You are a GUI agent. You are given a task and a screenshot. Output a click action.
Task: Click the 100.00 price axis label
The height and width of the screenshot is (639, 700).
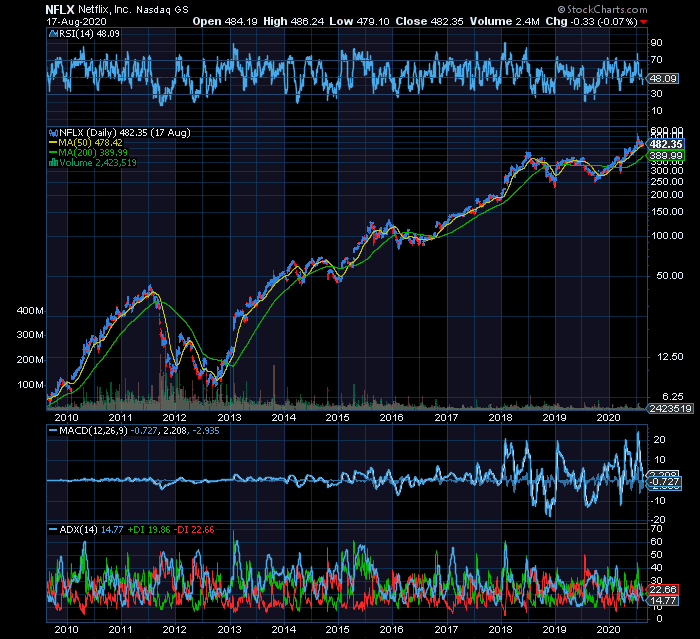click(x=667, y=236)
